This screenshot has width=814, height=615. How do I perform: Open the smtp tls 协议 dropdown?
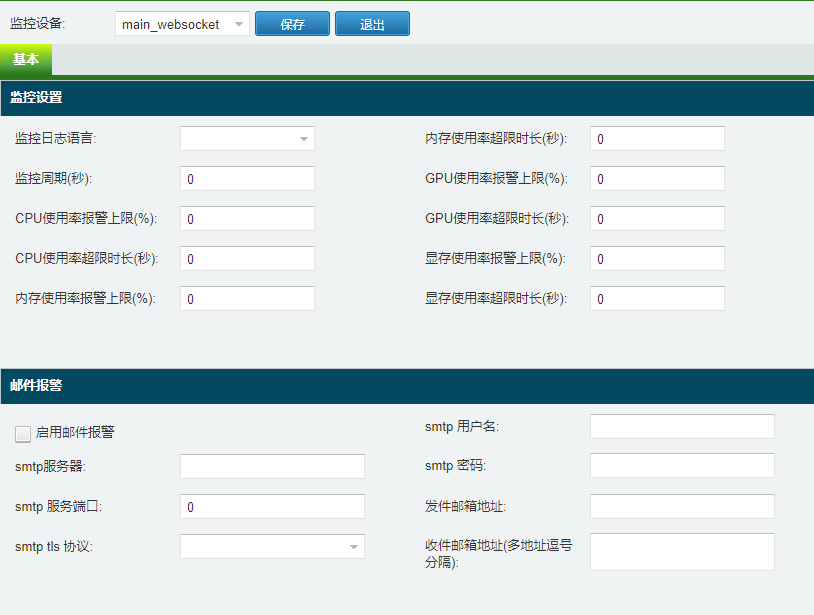click(x=273, y=546)
